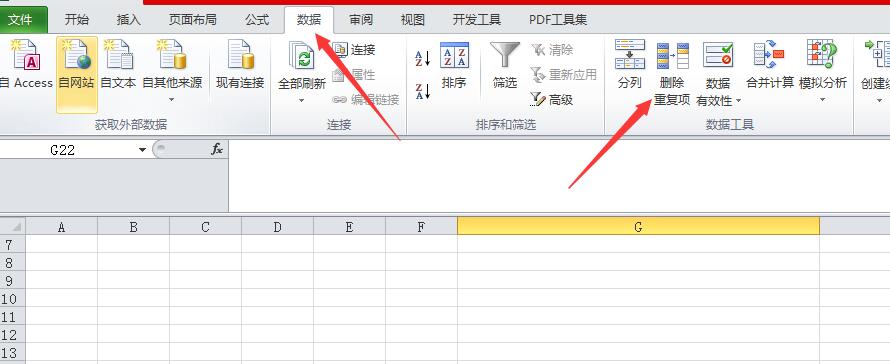Open the PDF工具集 ribbon tab
This screenshot has height=364, width=890.
557,20
